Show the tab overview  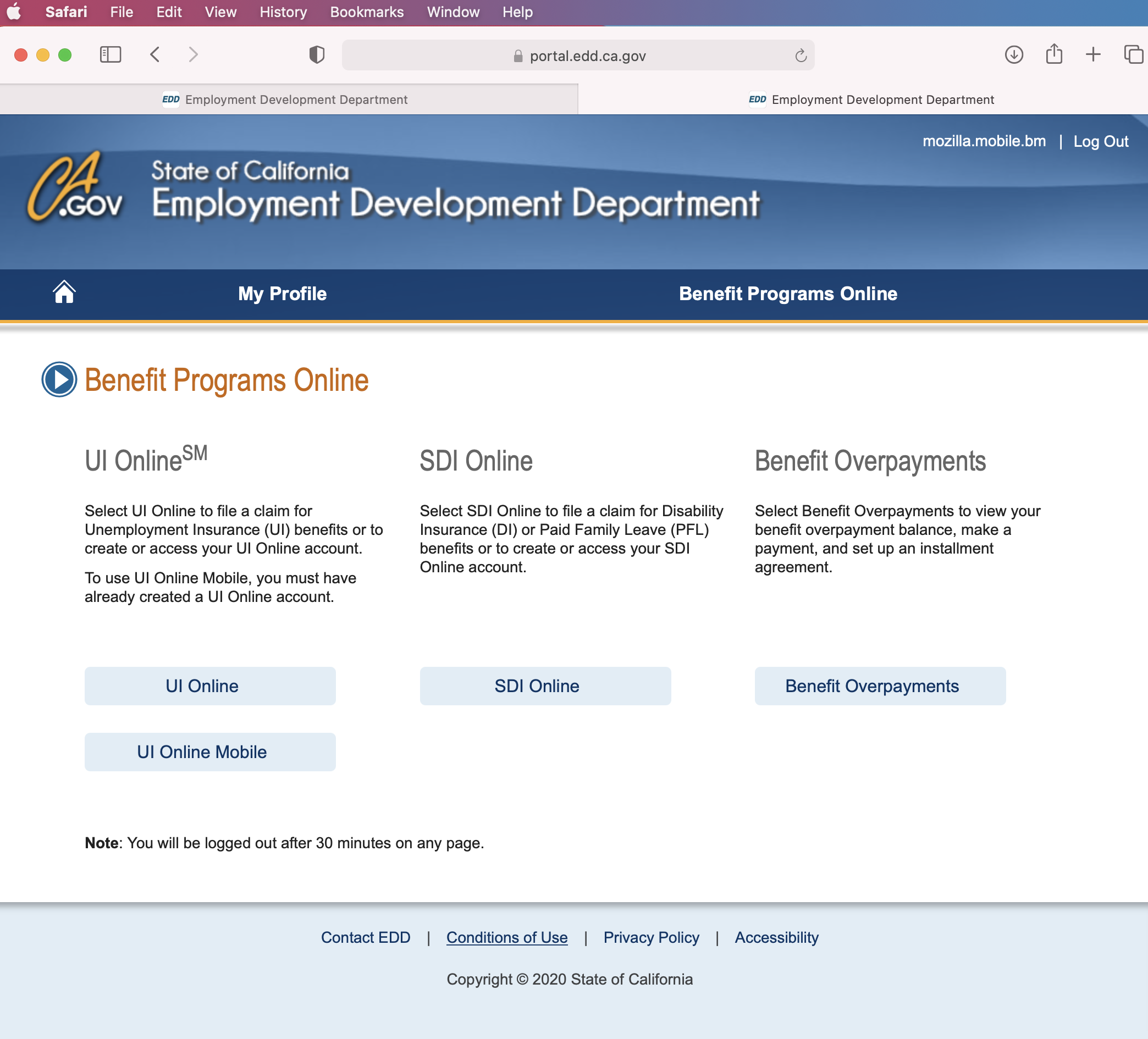[1133, 54]
